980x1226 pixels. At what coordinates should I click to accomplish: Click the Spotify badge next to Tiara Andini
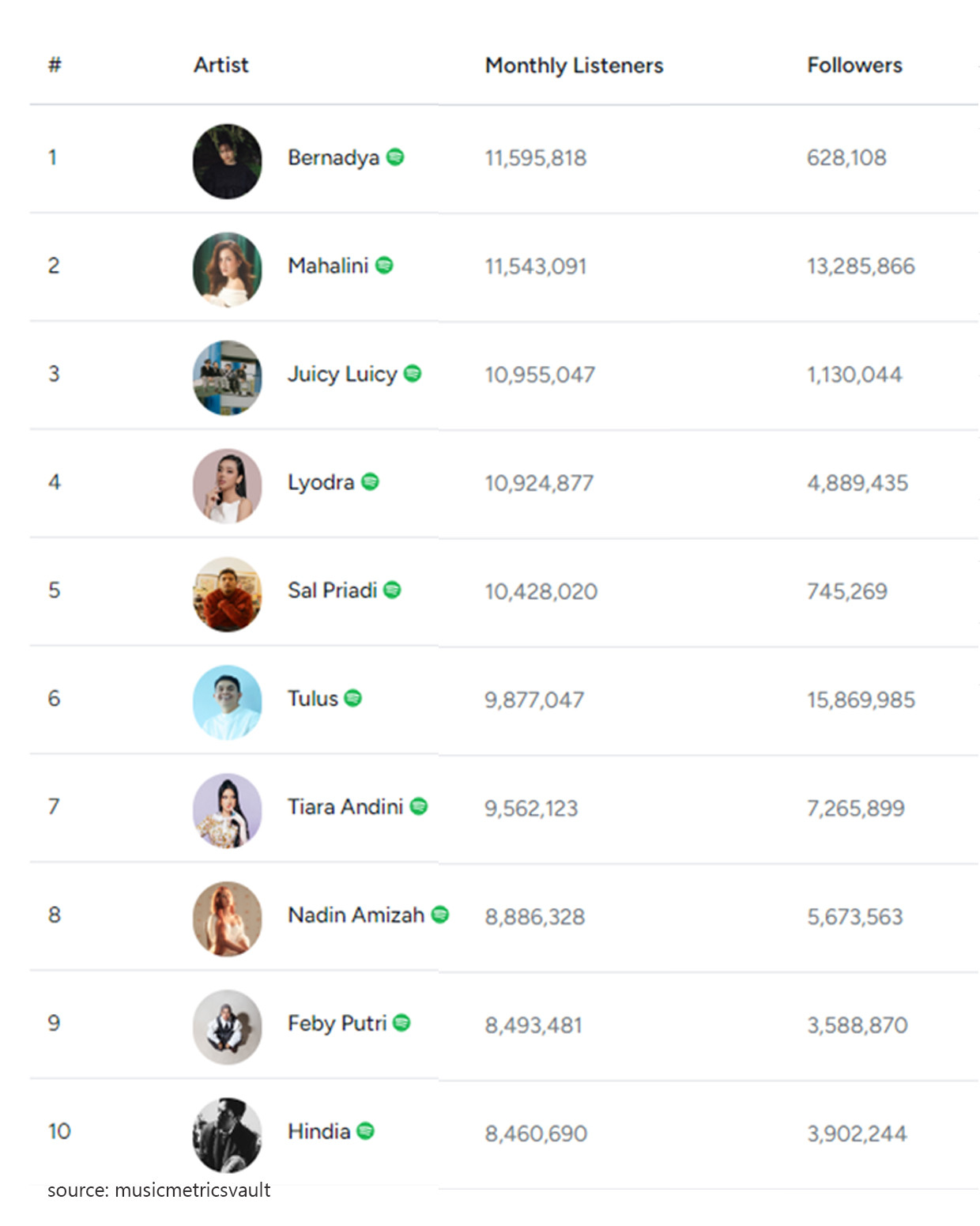click(419, 806)
